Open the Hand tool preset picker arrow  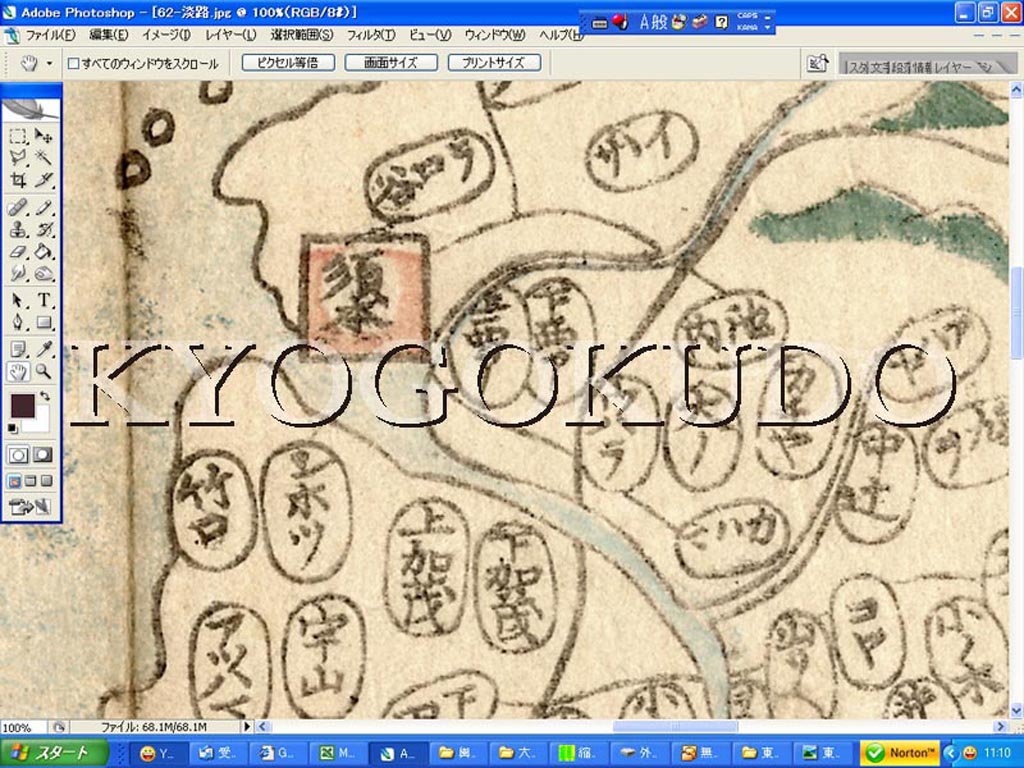(x=49, y=63)
